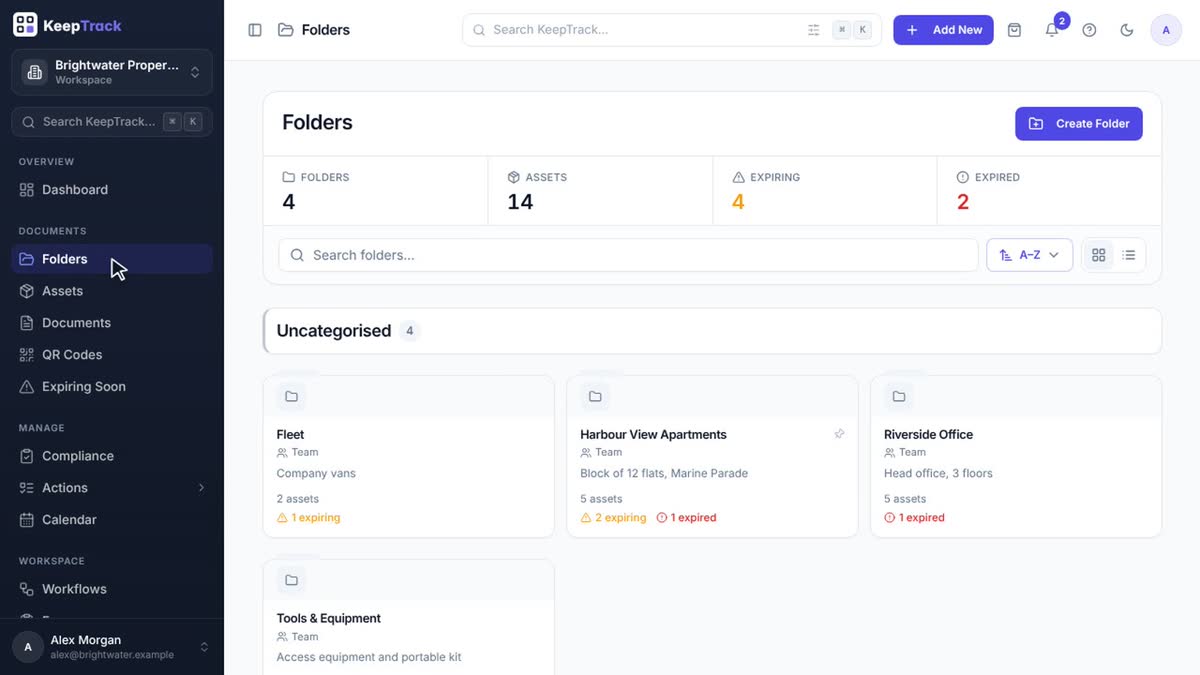Click the Create Folder button
This screenshot has width=1200, height=675.
tap(1078, 124)
